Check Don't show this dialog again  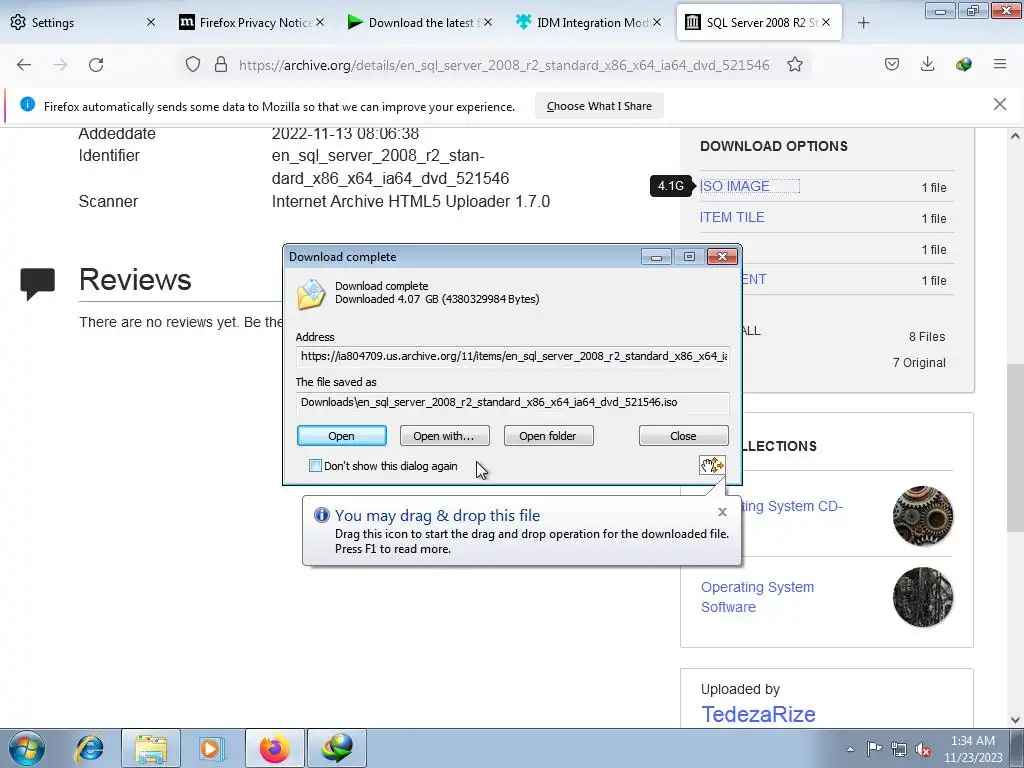pos(315,466)
